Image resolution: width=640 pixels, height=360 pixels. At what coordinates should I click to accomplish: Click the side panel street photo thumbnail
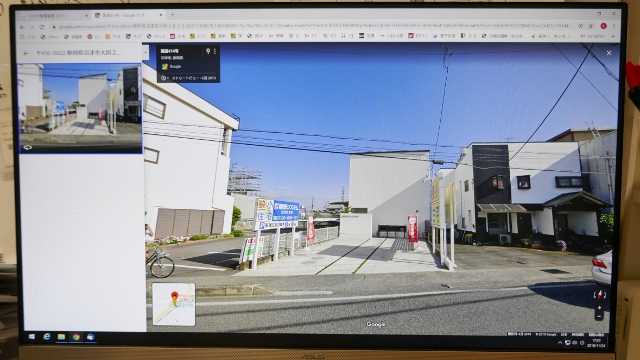80,108
